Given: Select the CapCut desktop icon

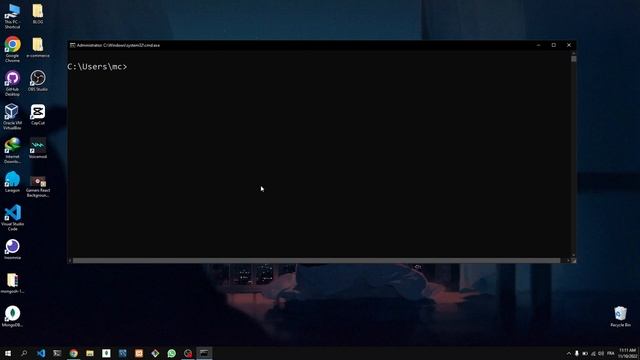Looking at the screenshot, I should tap(38, 114).
